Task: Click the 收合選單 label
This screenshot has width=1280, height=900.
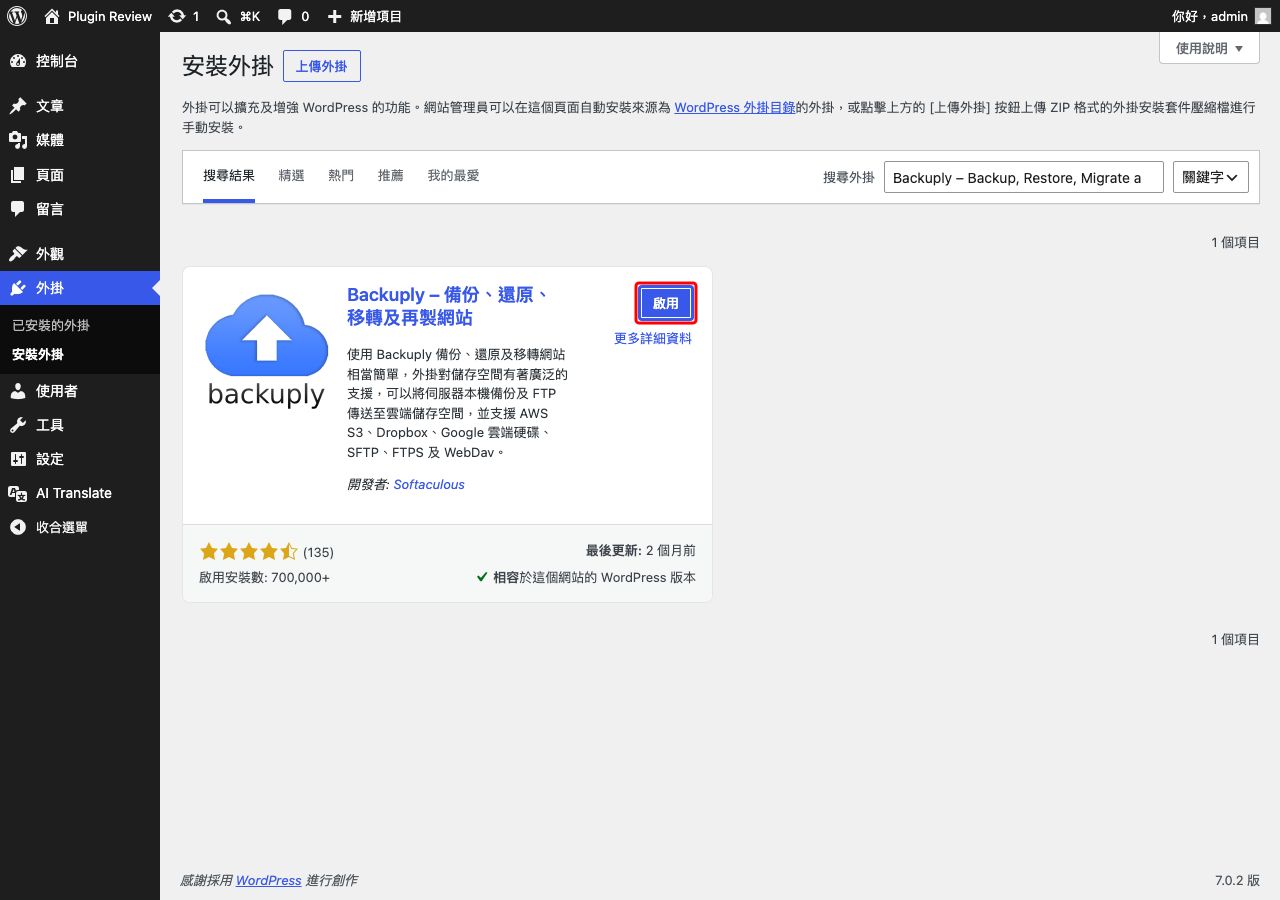Action: click(x=62, y=527)
